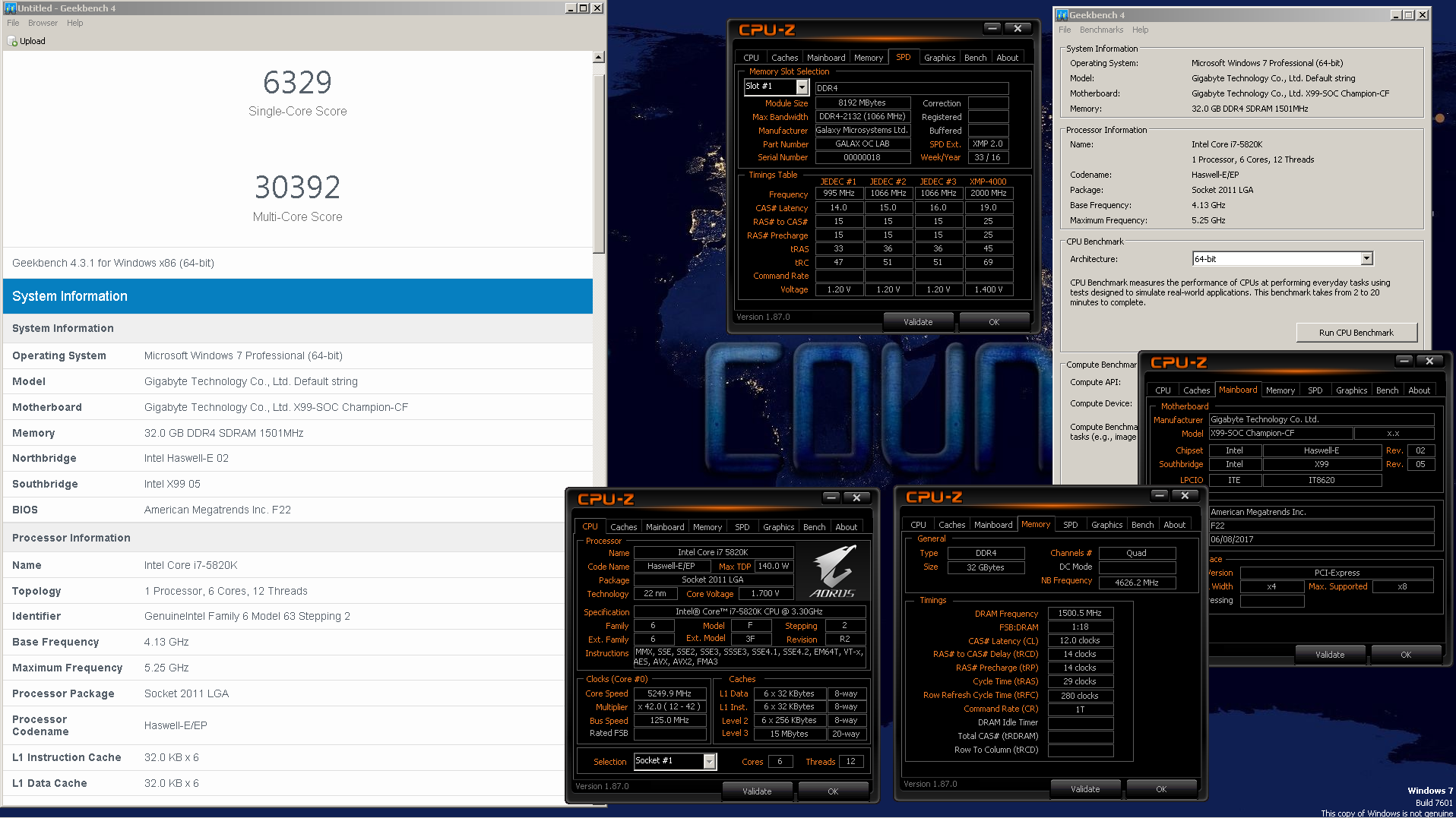The height and width of the screenshot is (818, 1456).
Task: Open the Socket #1 selection dropdown
Action: click(709, 761)
